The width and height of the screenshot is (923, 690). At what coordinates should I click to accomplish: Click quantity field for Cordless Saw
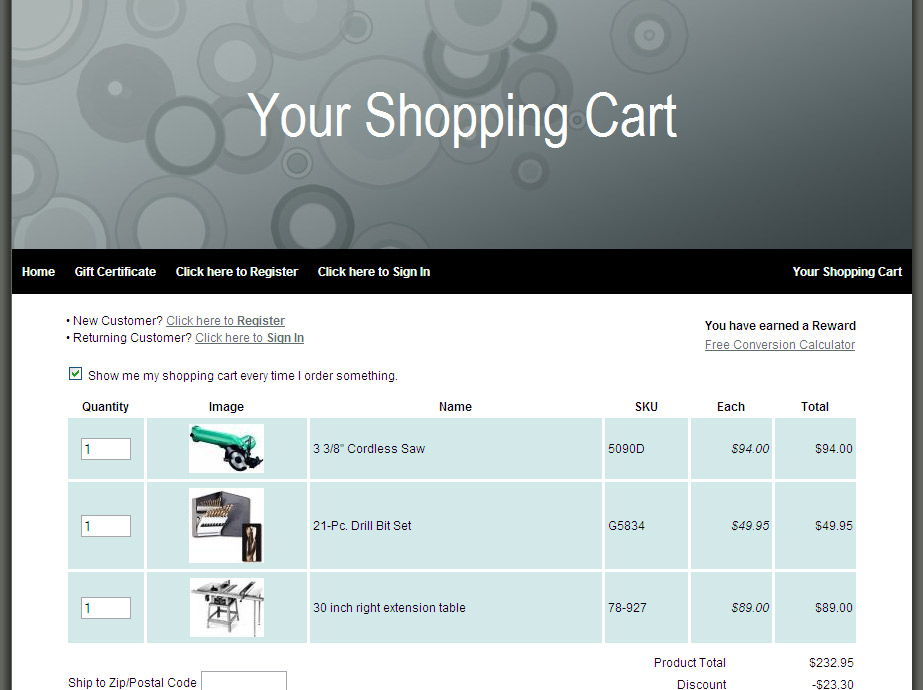tap(106, 449)
